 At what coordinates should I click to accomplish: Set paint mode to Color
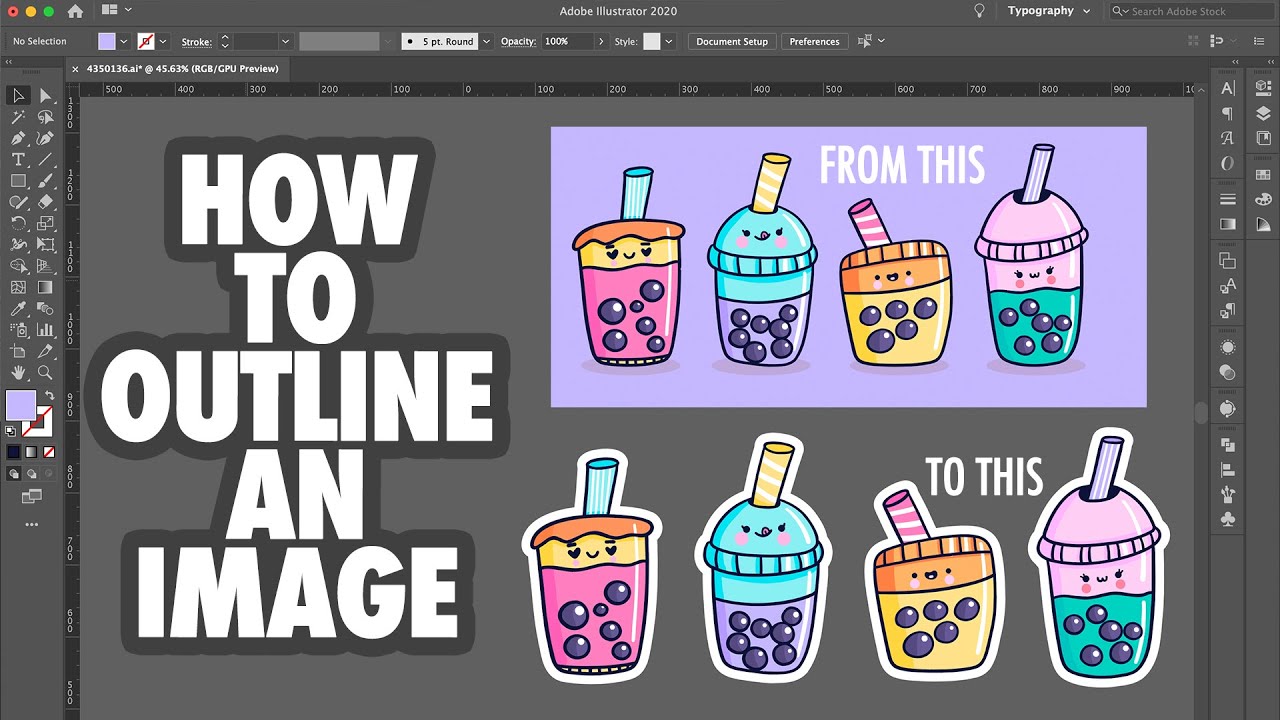click(14, 452)
